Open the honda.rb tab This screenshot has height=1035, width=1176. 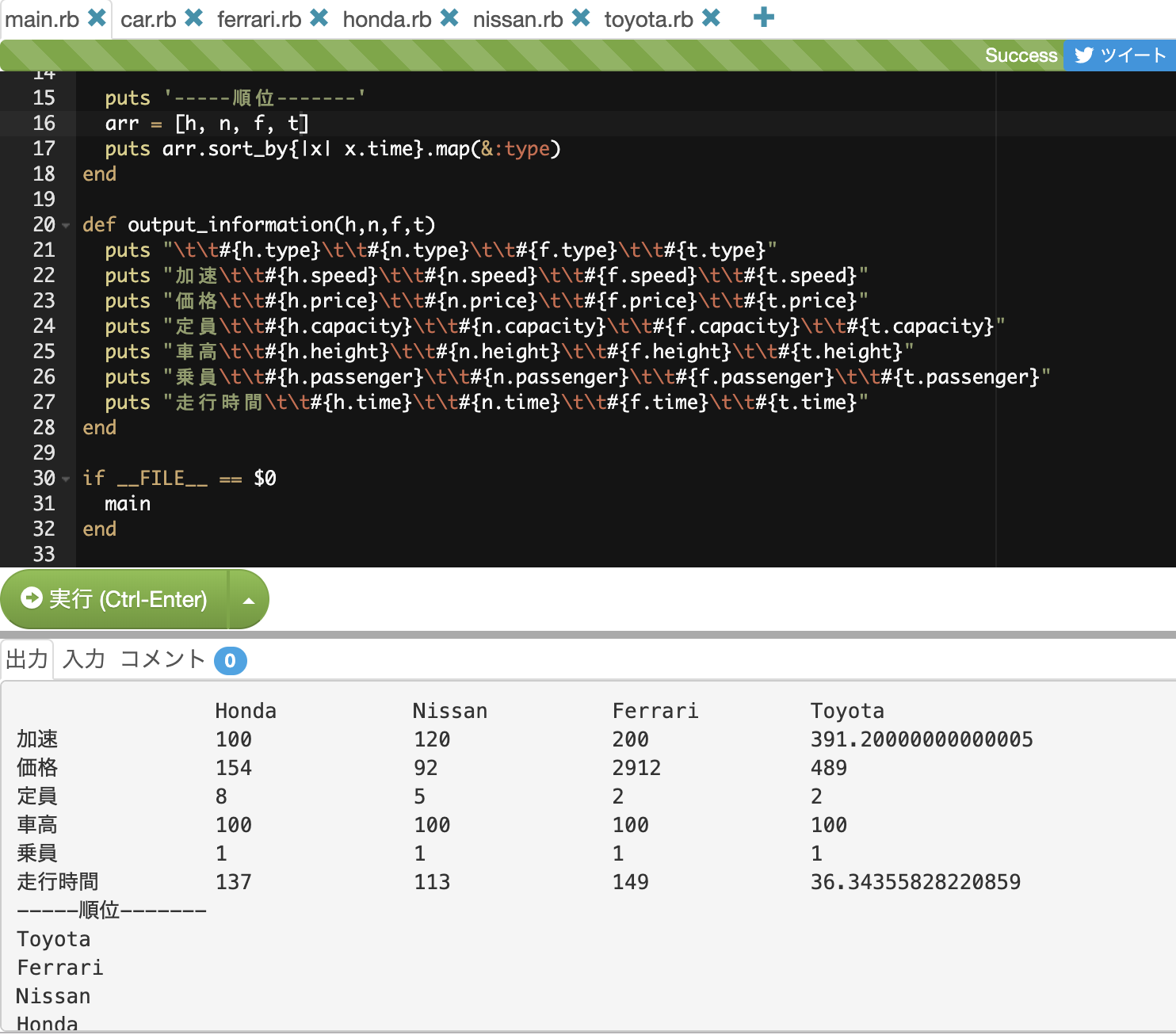point(387,19)
